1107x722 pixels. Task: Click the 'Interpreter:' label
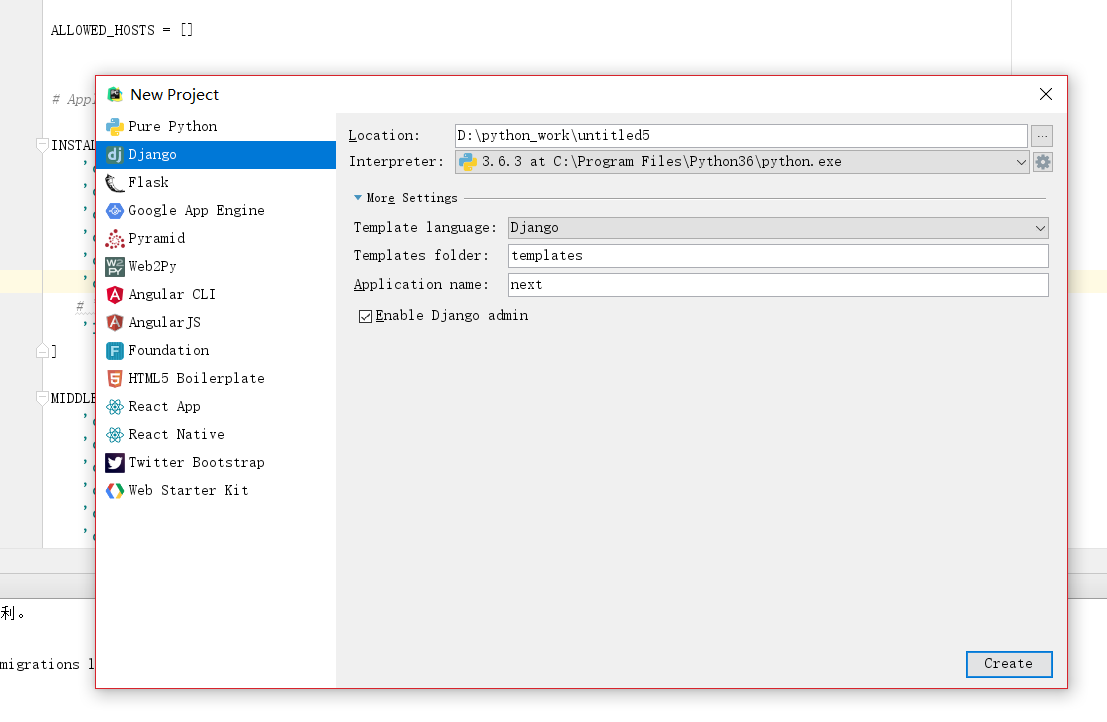(x=396, y=162)
